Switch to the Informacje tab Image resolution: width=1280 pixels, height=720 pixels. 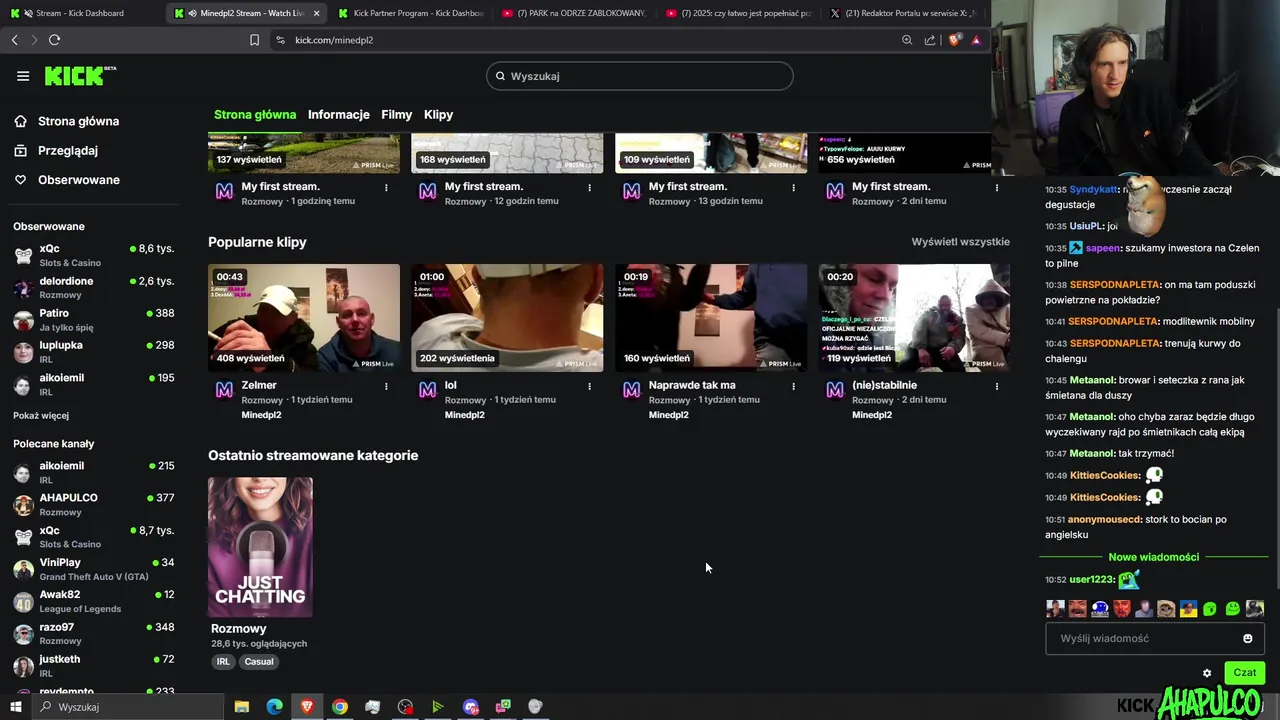pyautogui.click(x=339, y=114)
